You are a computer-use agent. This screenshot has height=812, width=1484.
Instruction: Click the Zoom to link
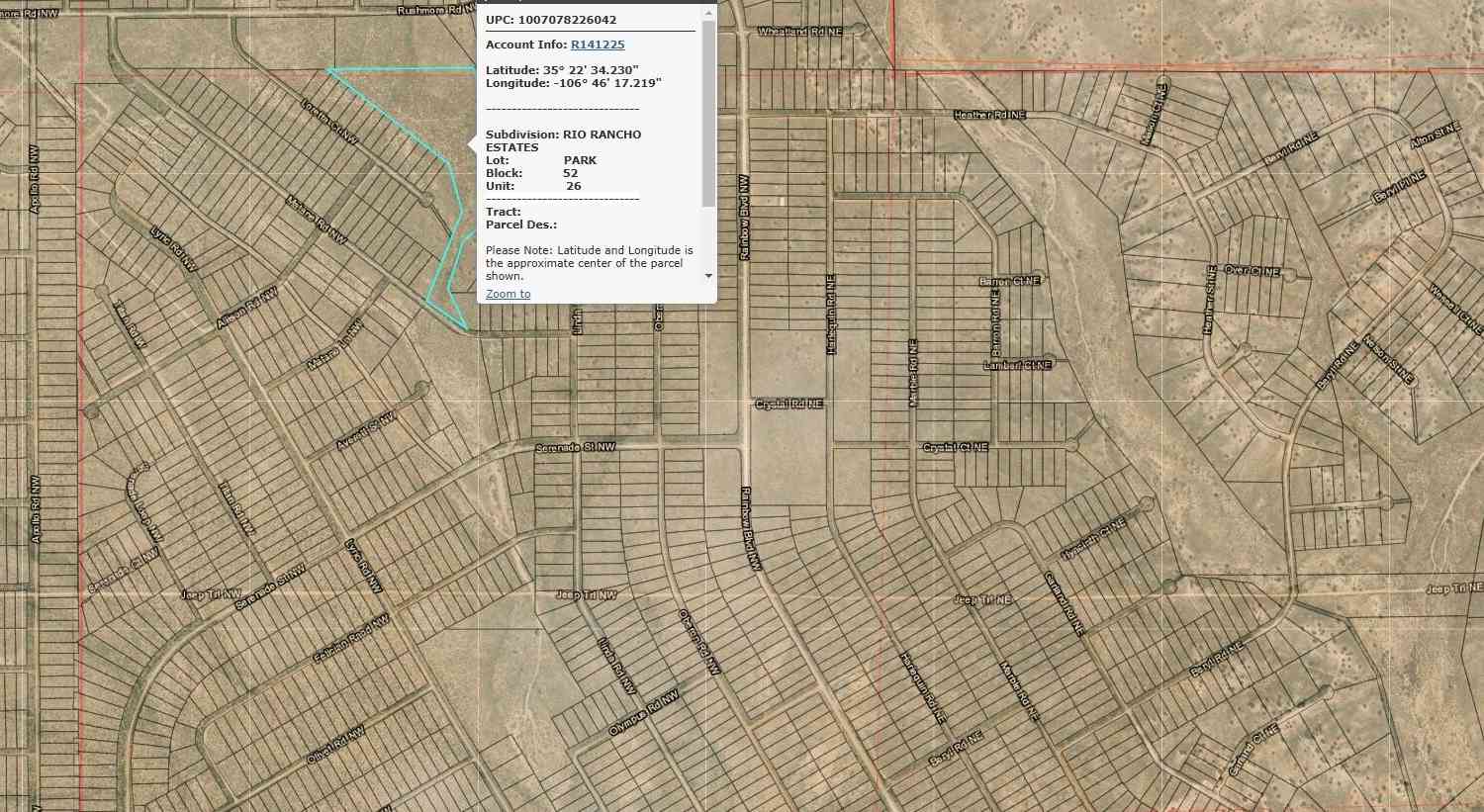pyautogui.click(x=508, y=294)
